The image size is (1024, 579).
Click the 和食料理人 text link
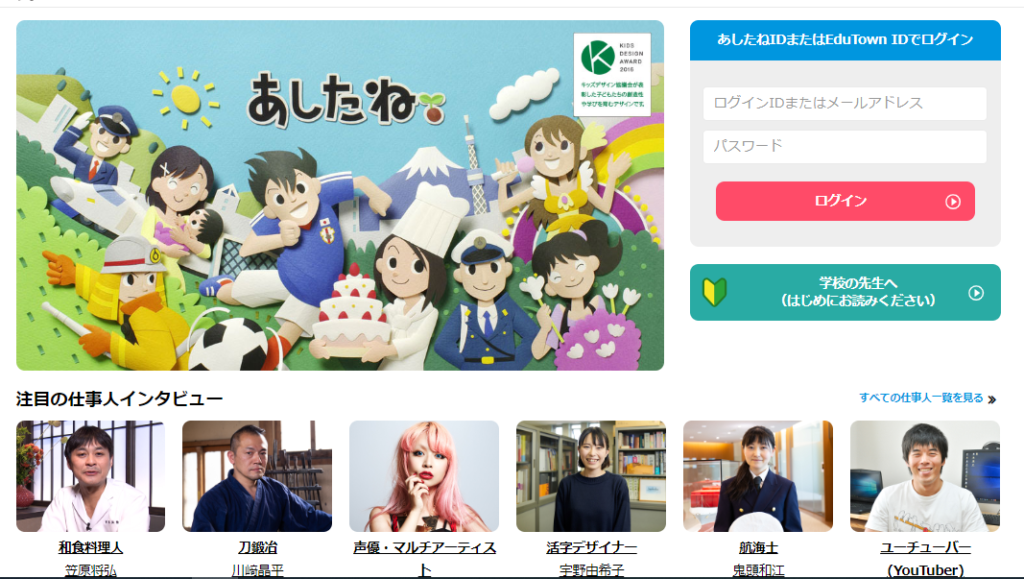(91, 548)
